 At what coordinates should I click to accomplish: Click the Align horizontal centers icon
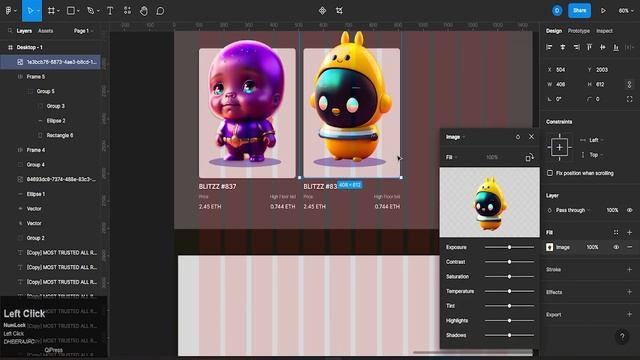pos(562,47)
